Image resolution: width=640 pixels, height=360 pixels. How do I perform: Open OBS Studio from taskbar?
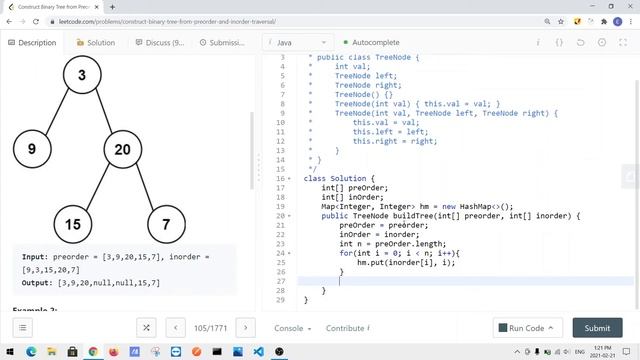click(x=279, y=351)
